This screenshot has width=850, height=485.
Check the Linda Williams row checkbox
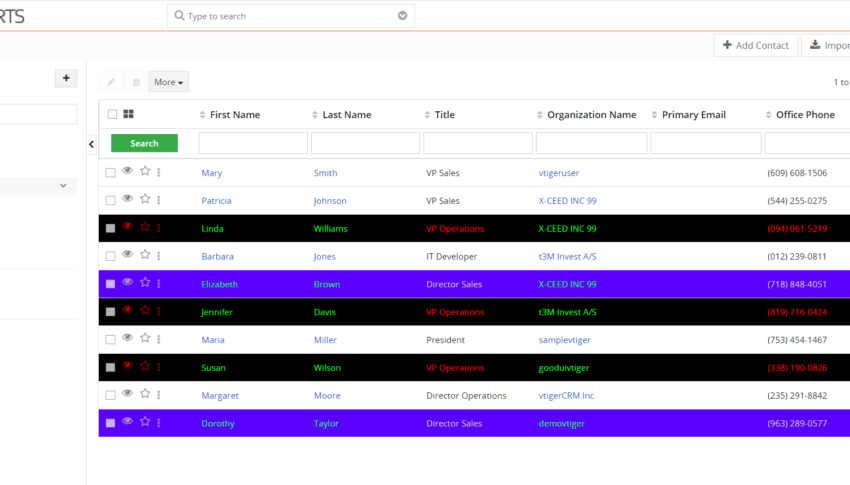(x=111, y=228)
